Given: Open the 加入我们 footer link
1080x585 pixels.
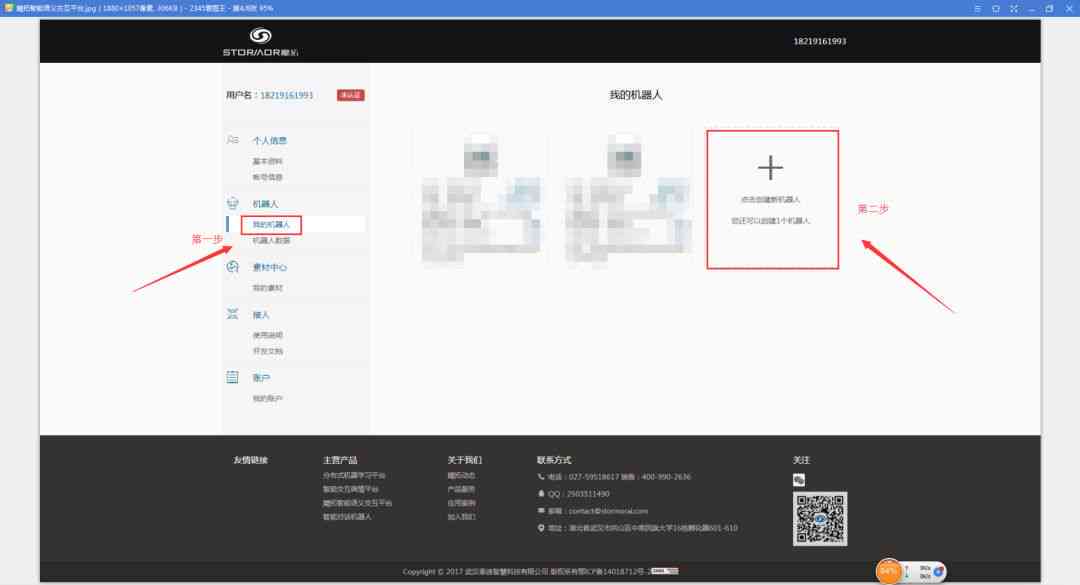Looking at the screenshot, I should click(x=461, y=517).
